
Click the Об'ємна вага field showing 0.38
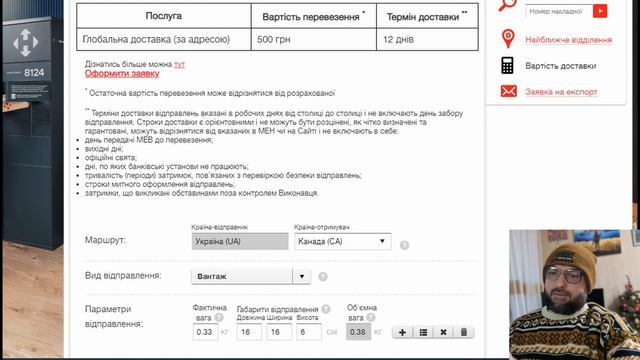[x=358, y=332]
